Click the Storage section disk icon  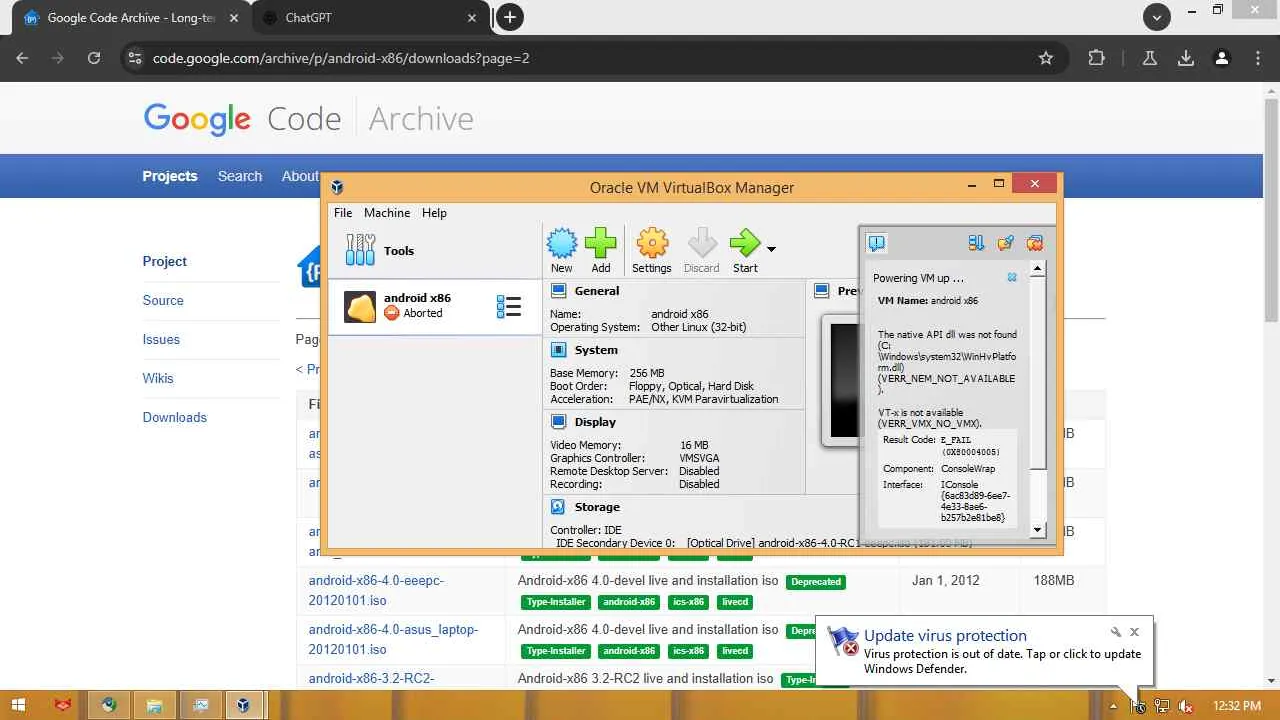[x=558, y=507]
